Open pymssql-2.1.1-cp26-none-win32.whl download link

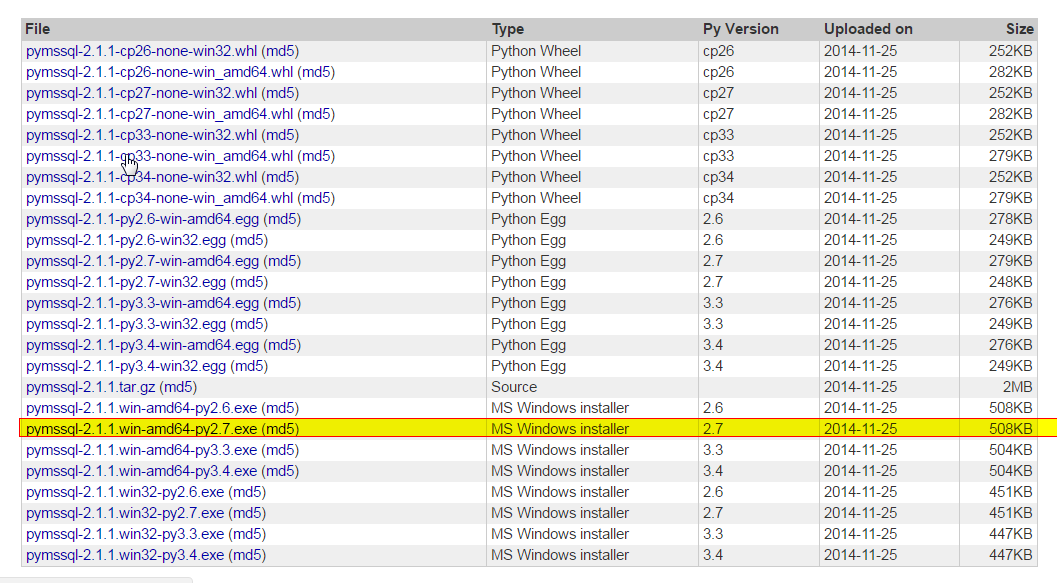tap(142, 51)
